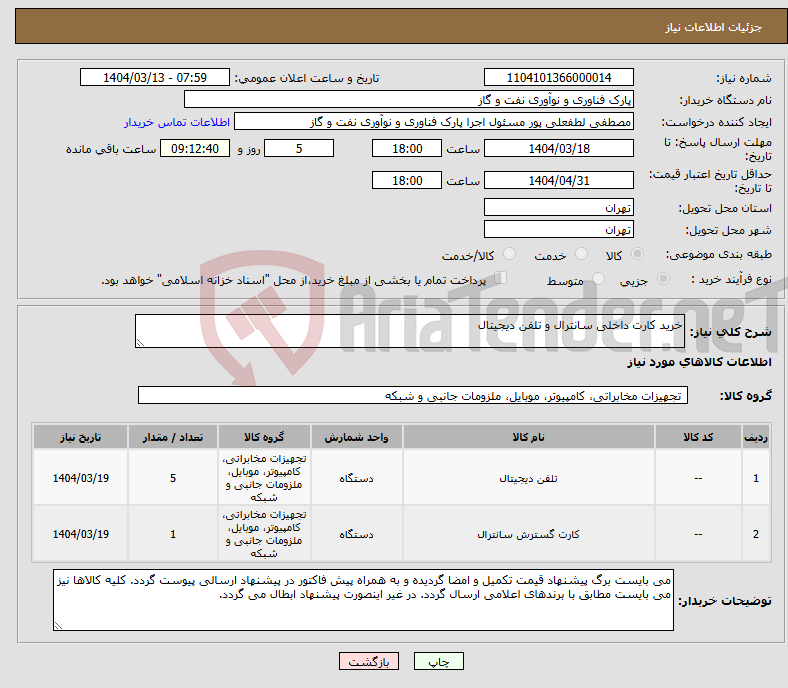Click the تعداد / مقدار column header
This screenshot has height=688, width=788.
click(173, 437)
